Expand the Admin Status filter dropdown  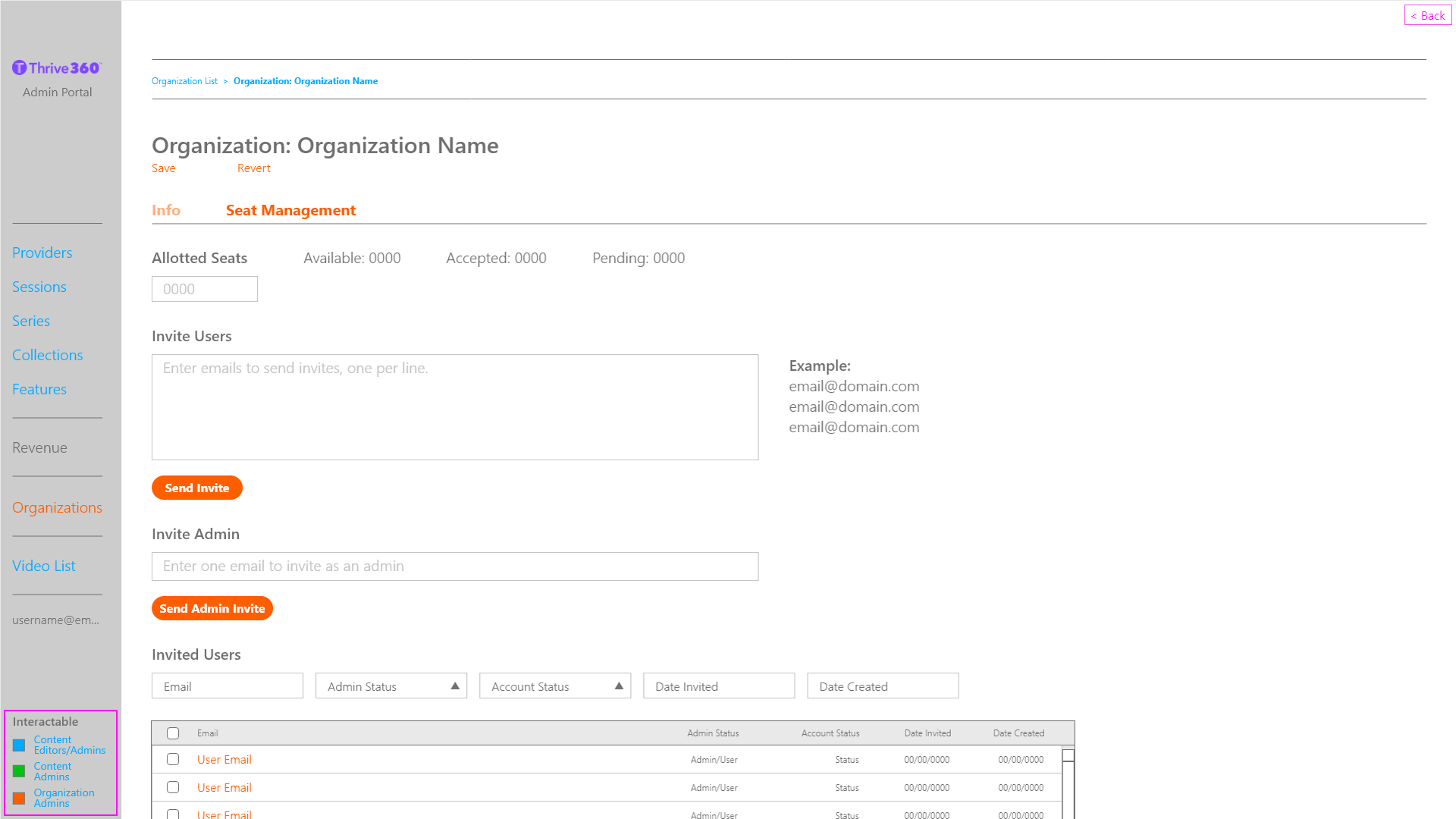point(391,686)
